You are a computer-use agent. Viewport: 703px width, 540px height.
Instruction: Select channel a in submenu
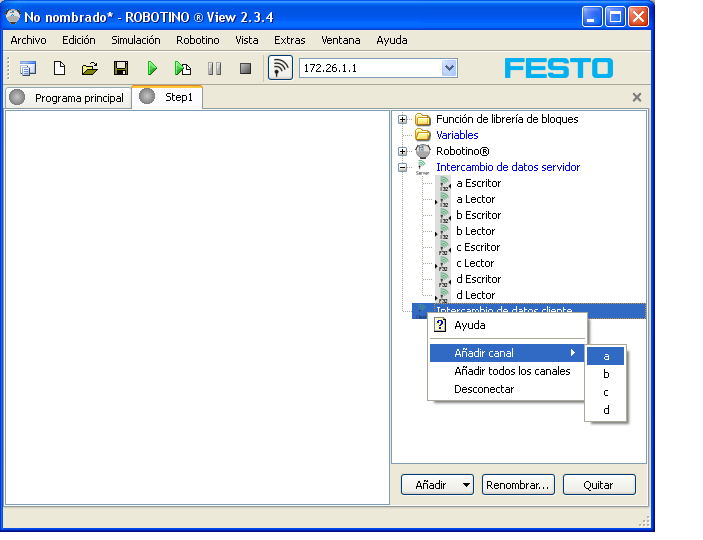tap(606, 356)
